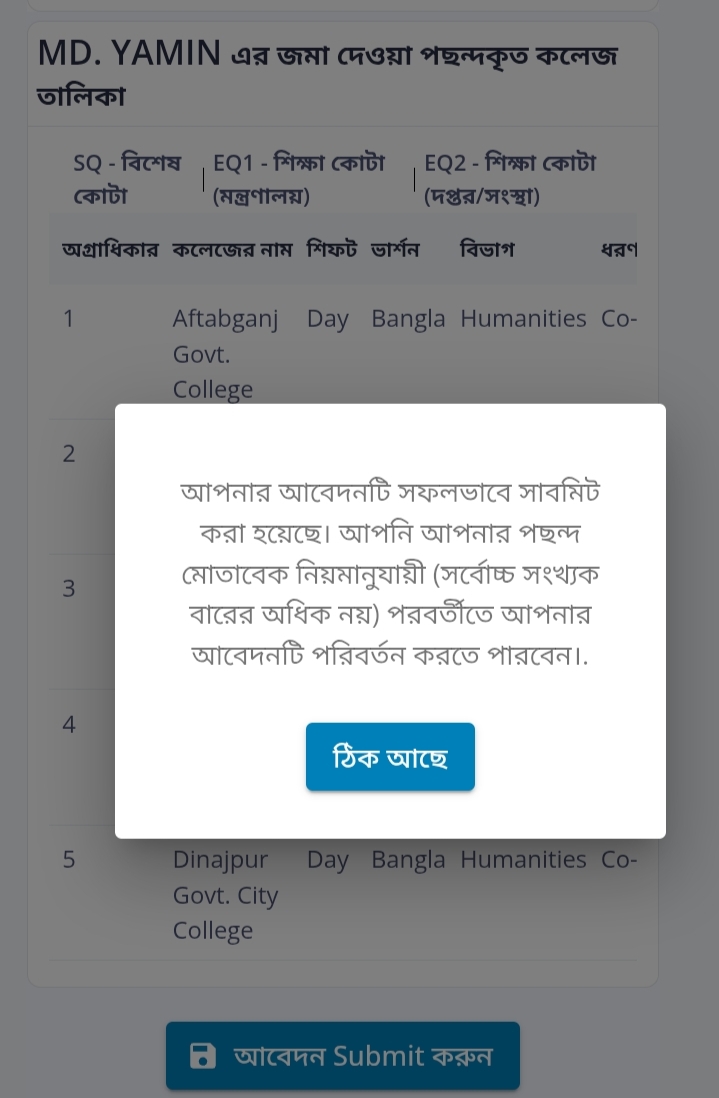Click Humanities in the Dinajpur row
This screenshot has width=719, height=1098.
point(523,860)
